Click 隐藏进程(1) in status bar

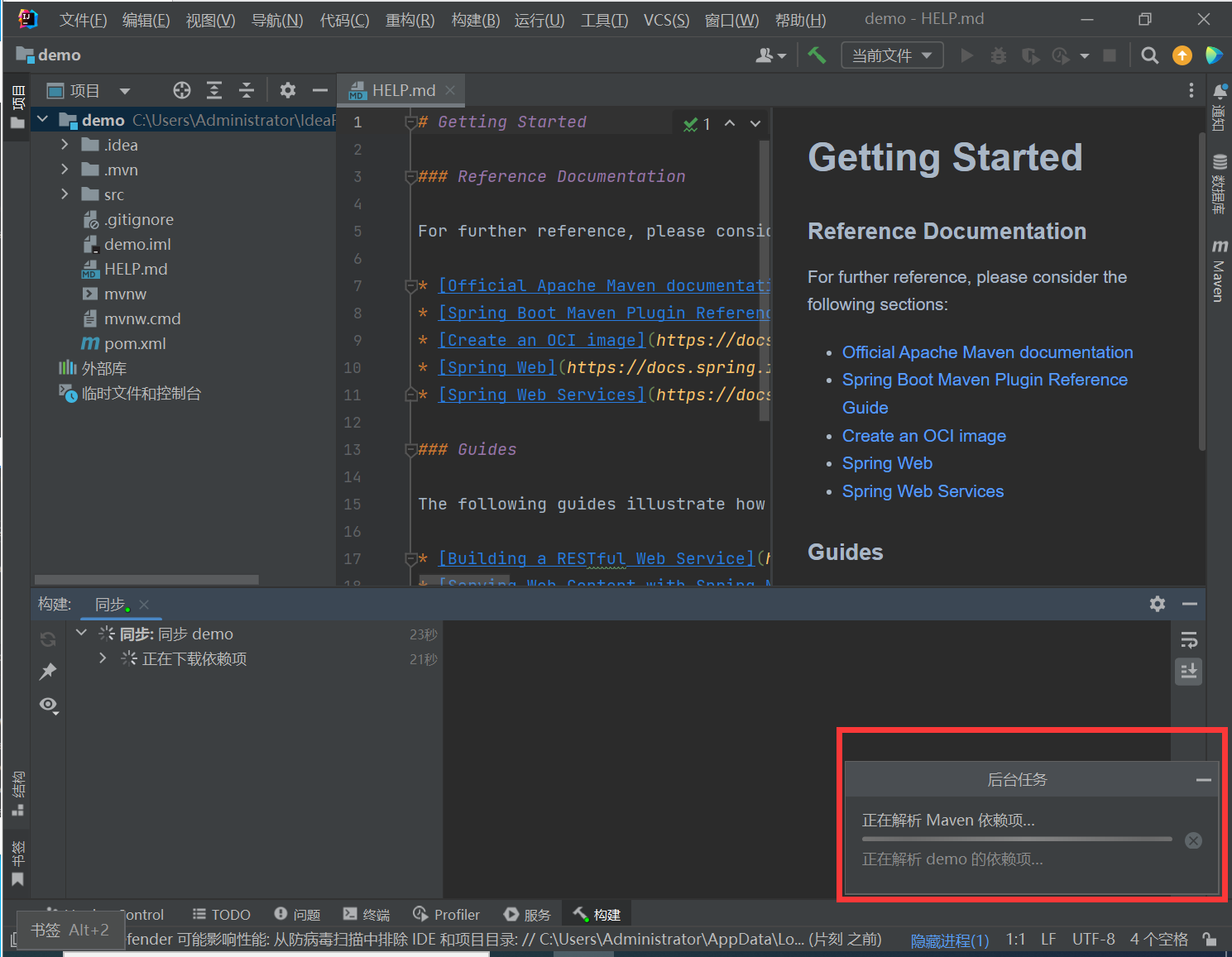coord(949,940)
